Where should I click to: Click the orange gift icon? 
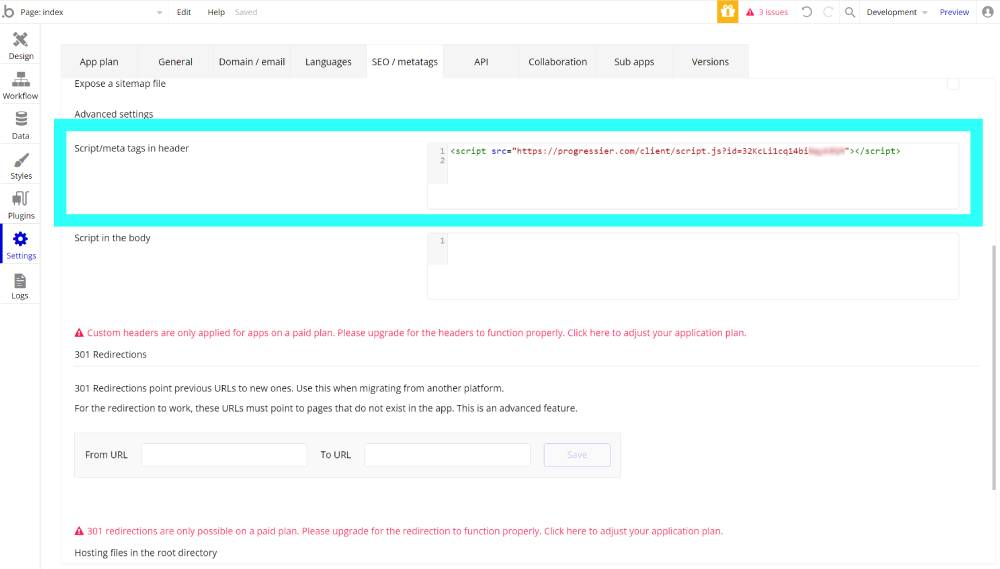[727, 11]
